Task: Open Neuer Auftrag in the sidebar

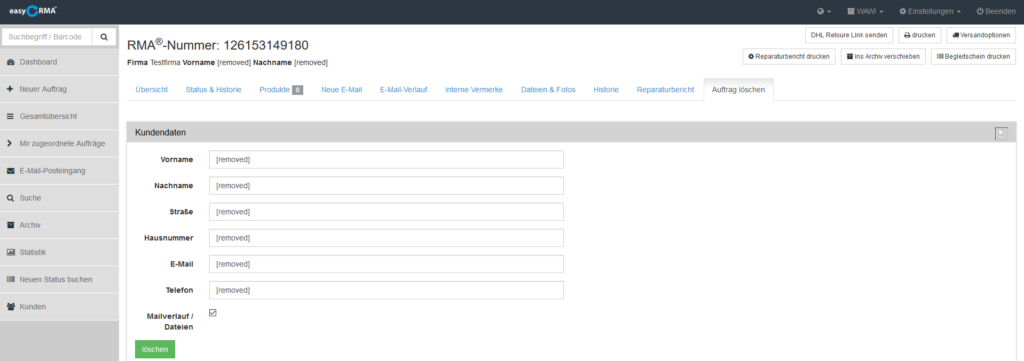Action: click(59, 89)
